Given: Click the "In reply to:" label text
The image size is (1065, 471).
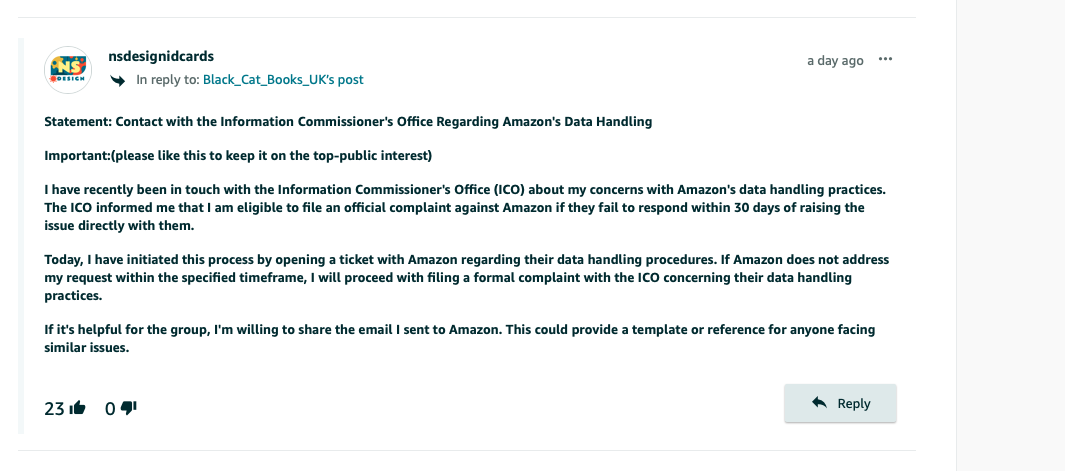Looking at the screenshot, I should (x=168, y=80).
